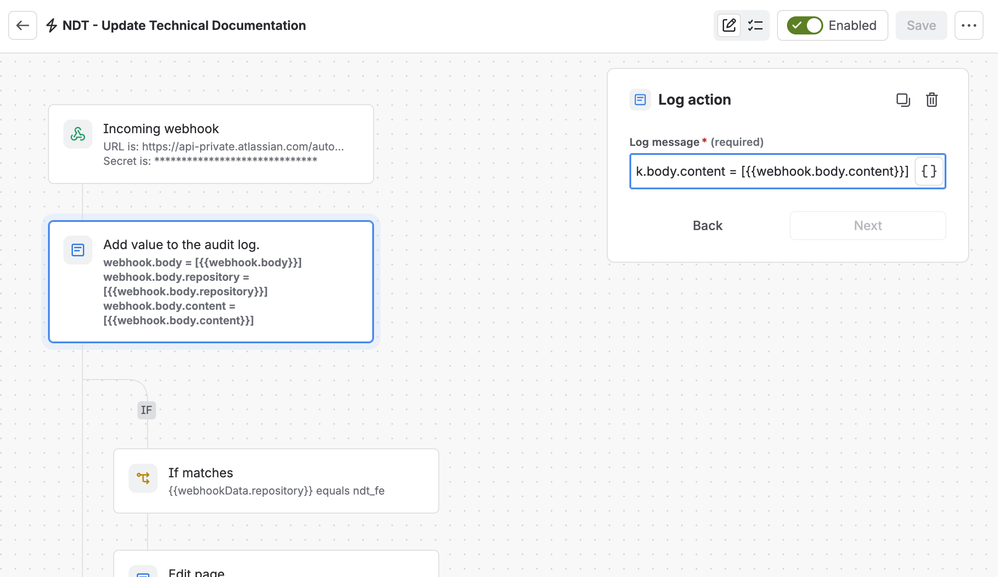Click the rule title NDT - Update Technical Documentation
This screenshot has height=577, width=998.
[x=184, y=25]
